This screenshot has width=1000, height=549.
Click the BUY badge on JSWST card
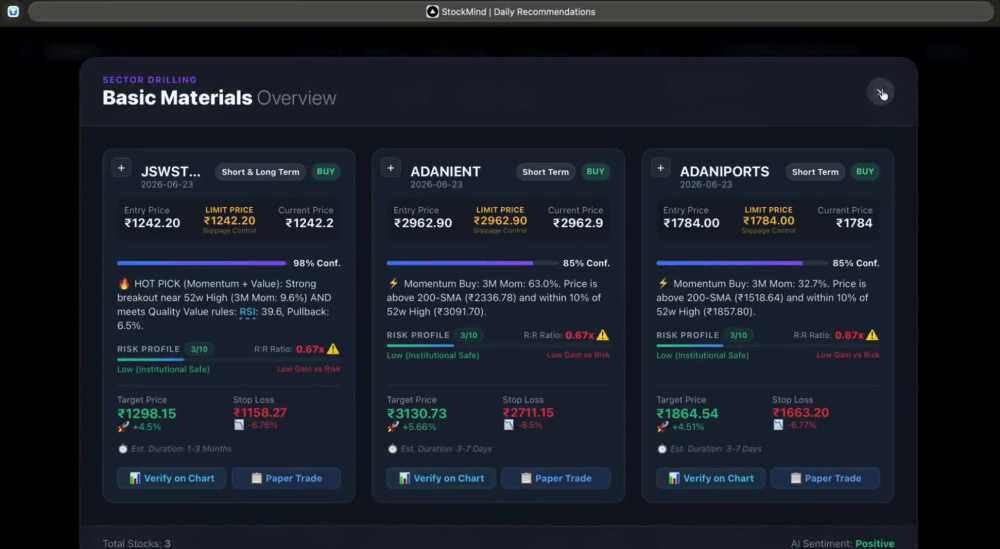coord(326,172)
